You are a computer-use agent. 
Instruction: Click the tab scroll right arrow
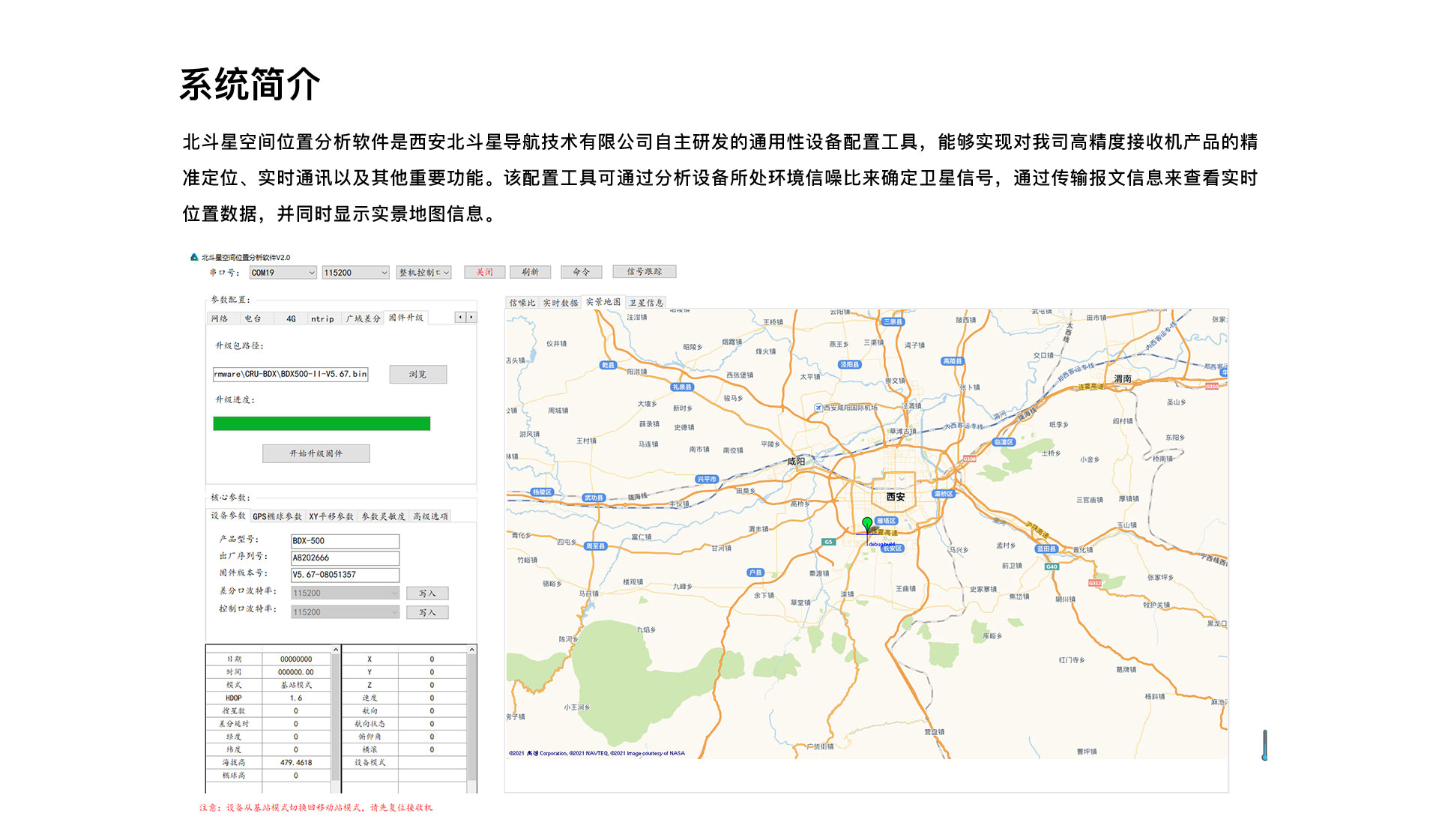[x=471, y=318]
